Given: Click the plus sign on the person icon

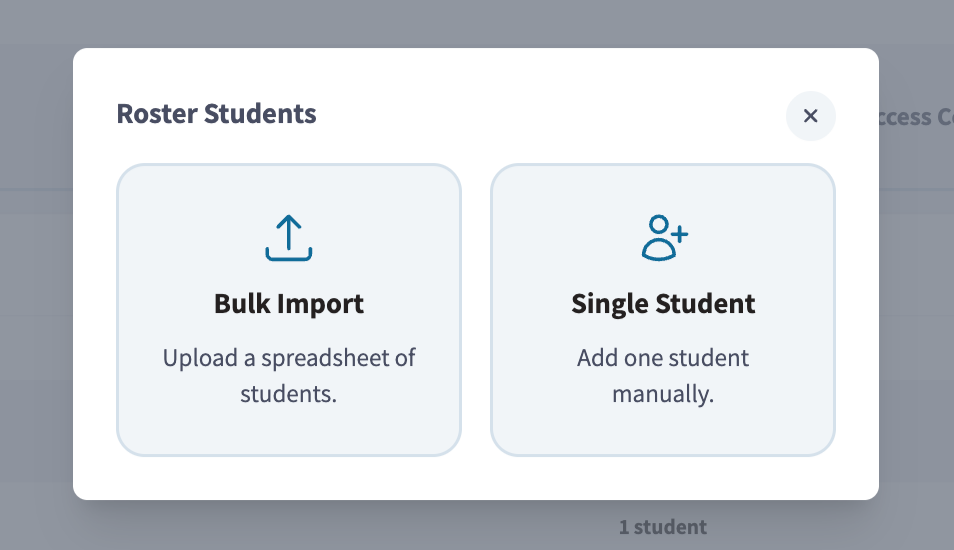Looking at the screenshot, I should coord(680,234).
